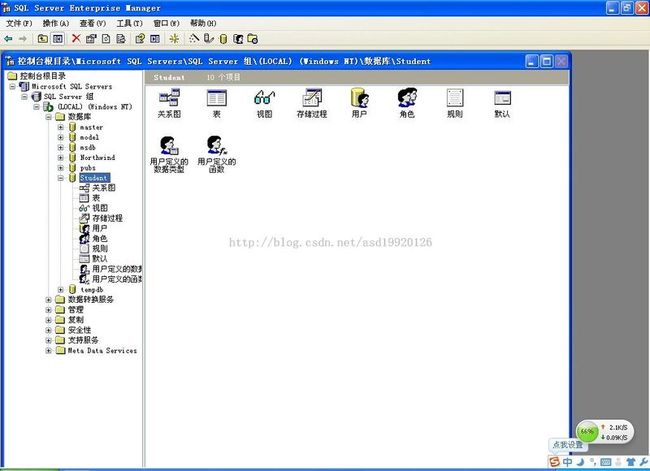Expand the master database node
650x471 pixels.
point(61,127)
